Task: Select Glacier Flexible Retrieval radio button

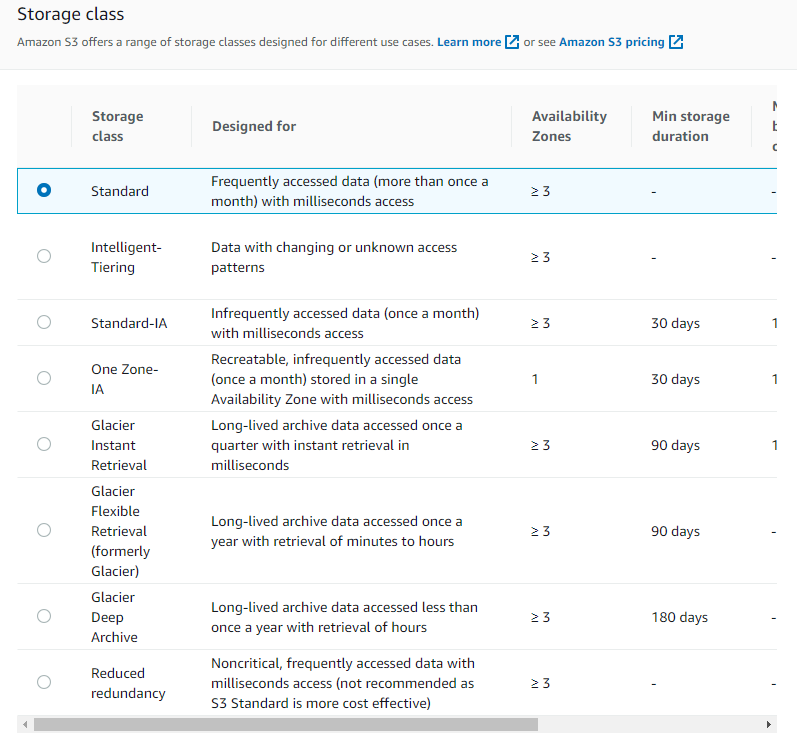Action: click(x=44, y=530)
